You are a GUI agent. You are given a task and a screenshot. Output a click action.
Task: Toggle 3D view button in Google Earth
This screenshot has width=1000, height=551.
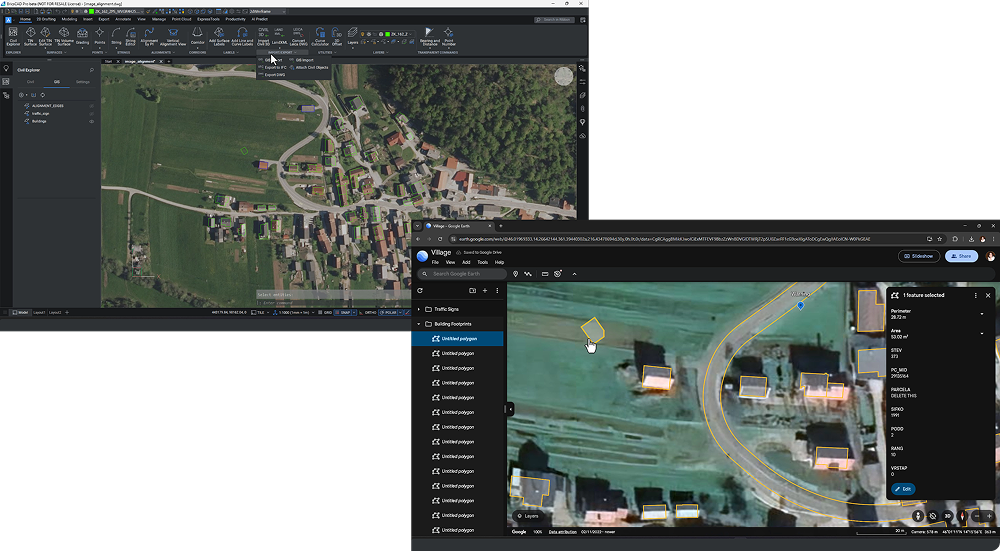[x=948, y=516]
